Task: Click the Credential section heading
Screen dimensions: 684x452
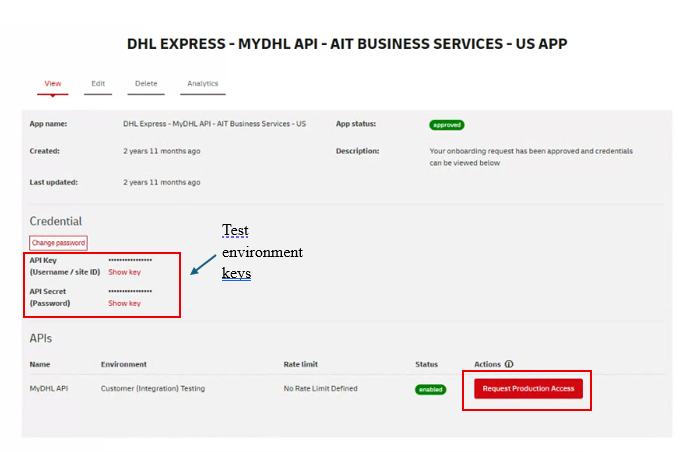Action: (56, 221)
